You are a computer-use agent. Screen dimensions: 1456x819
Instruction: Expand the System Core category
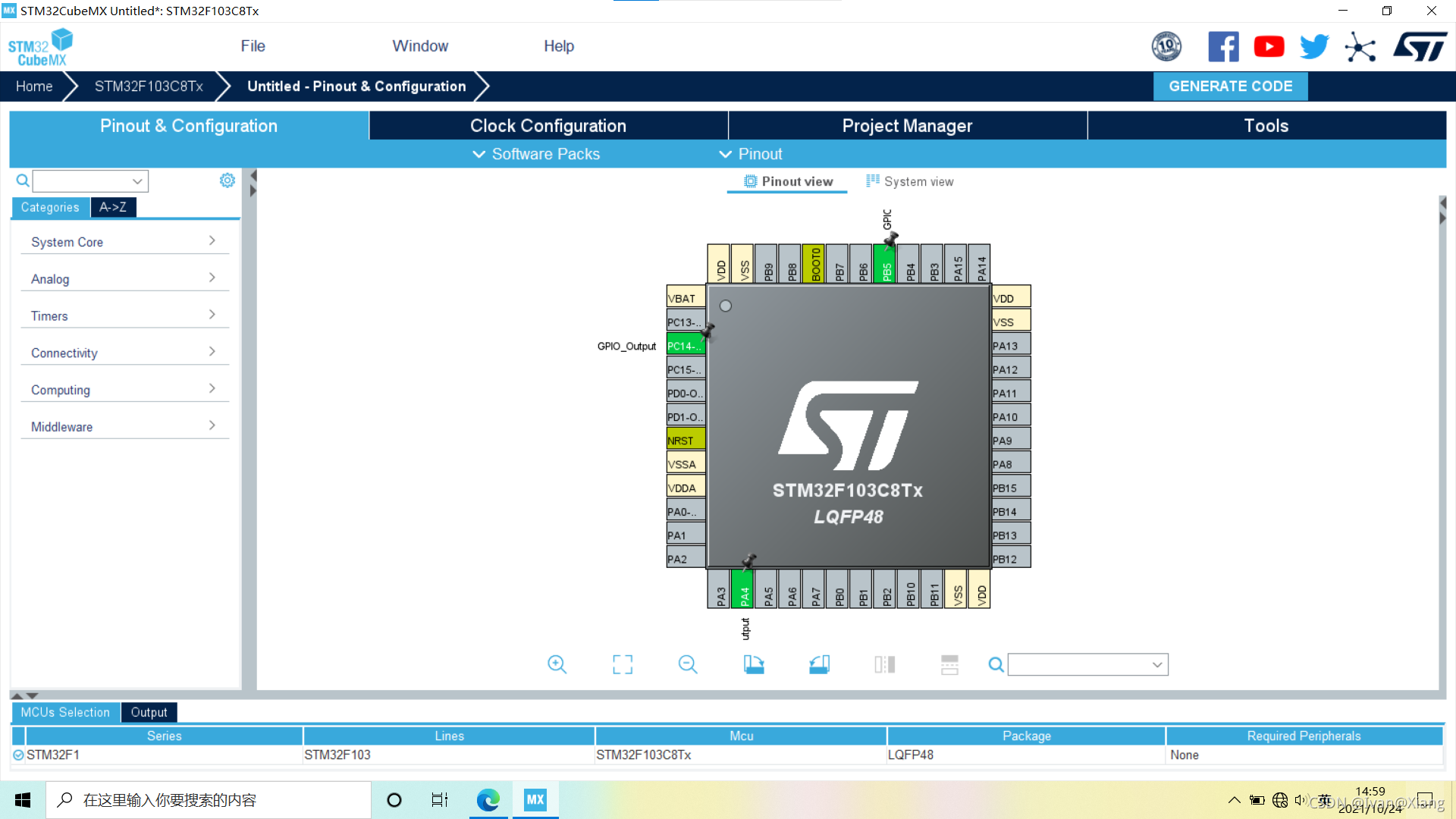click(124, 242)
